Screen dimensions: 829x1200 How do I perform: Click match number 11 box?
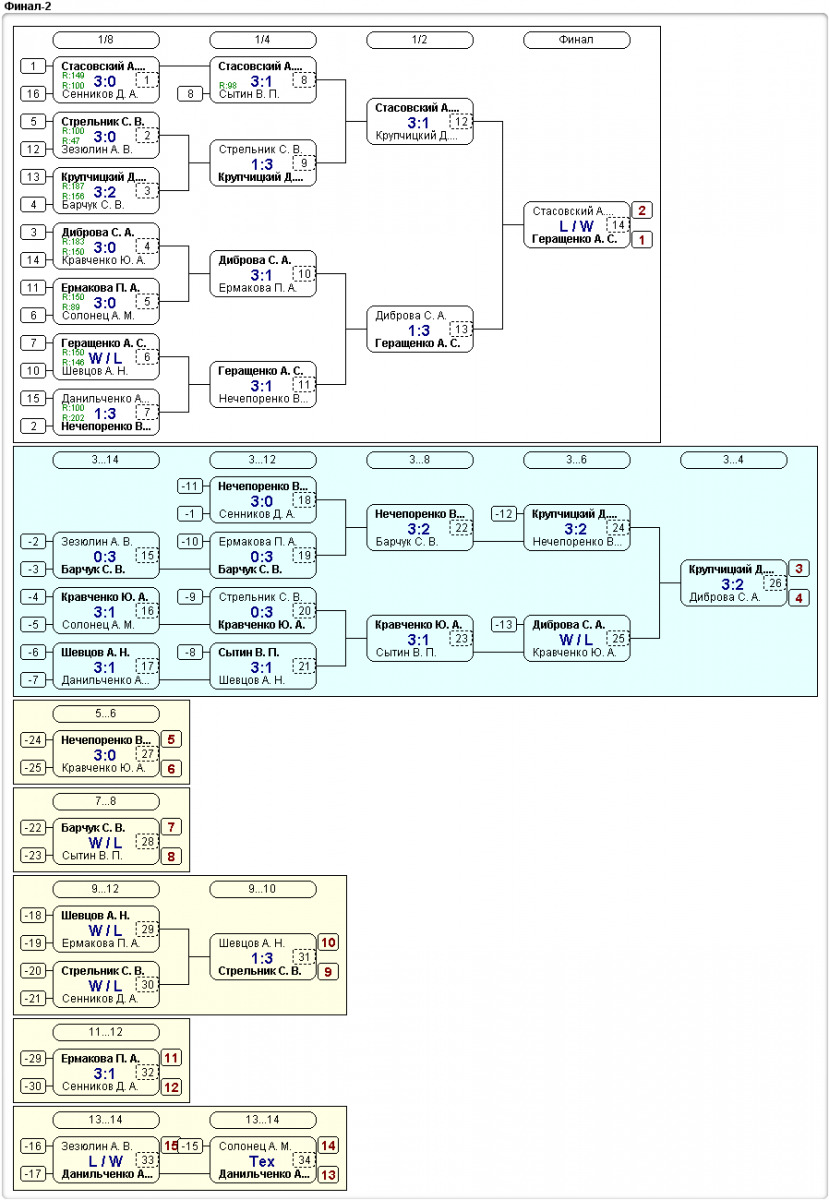pos(304,384)
